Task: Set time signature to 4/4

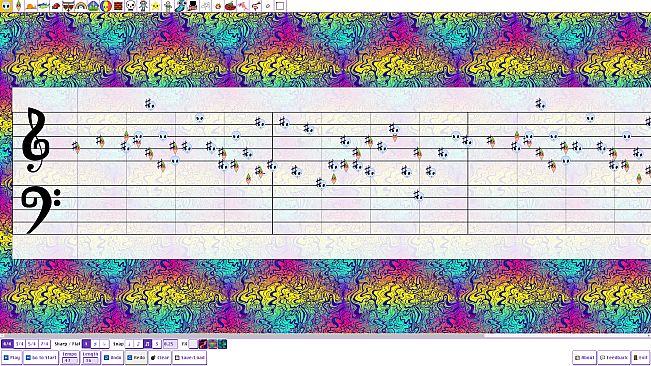Action: click(7, 344)
